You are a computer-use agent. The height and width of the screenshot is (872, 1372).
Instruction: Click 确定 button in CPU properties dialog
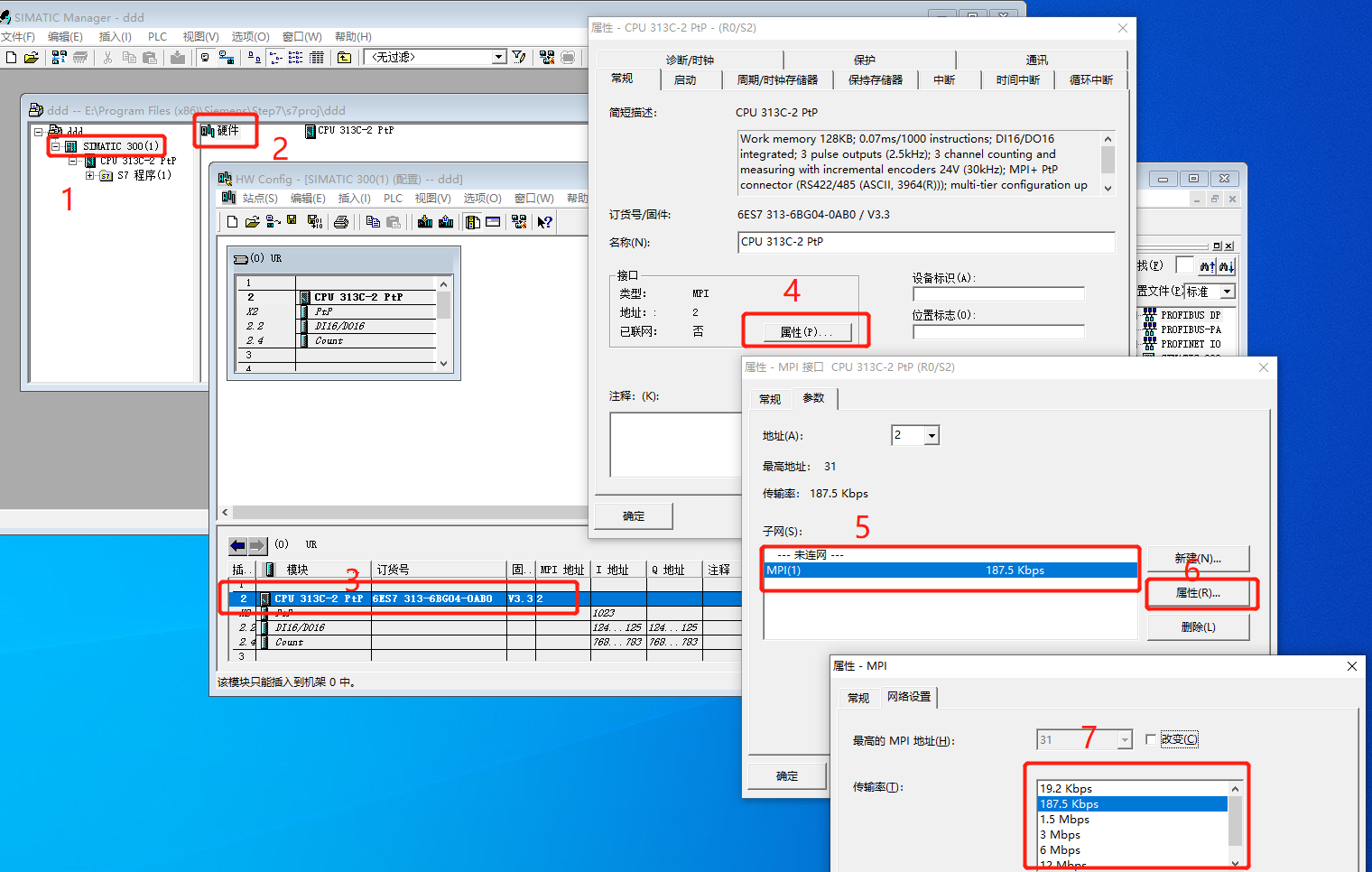pyautogui.click(x=634, y=516)
